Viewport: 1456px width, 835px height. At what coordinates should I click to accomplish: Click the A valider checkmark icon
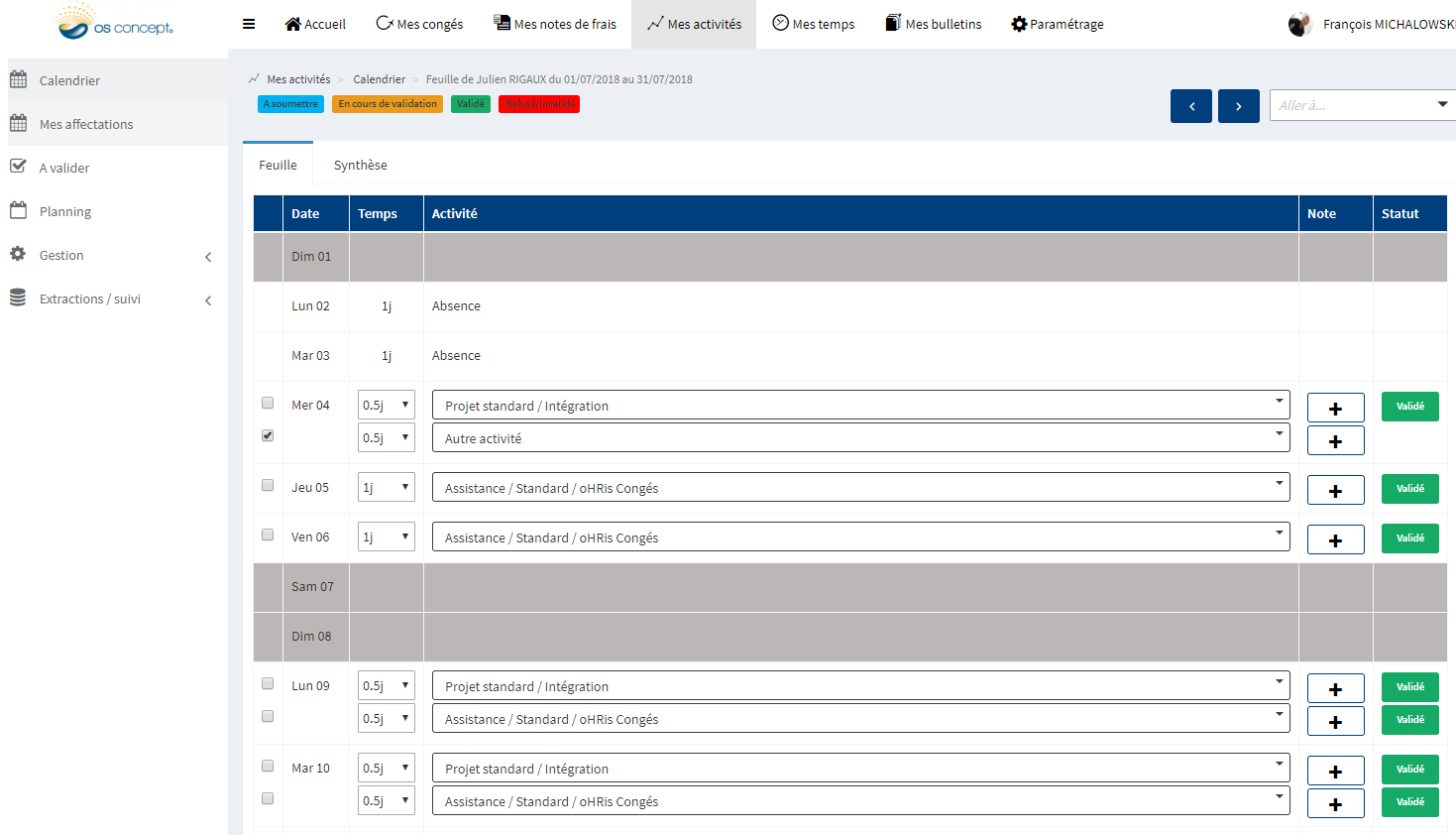click(x=18, y=167)
